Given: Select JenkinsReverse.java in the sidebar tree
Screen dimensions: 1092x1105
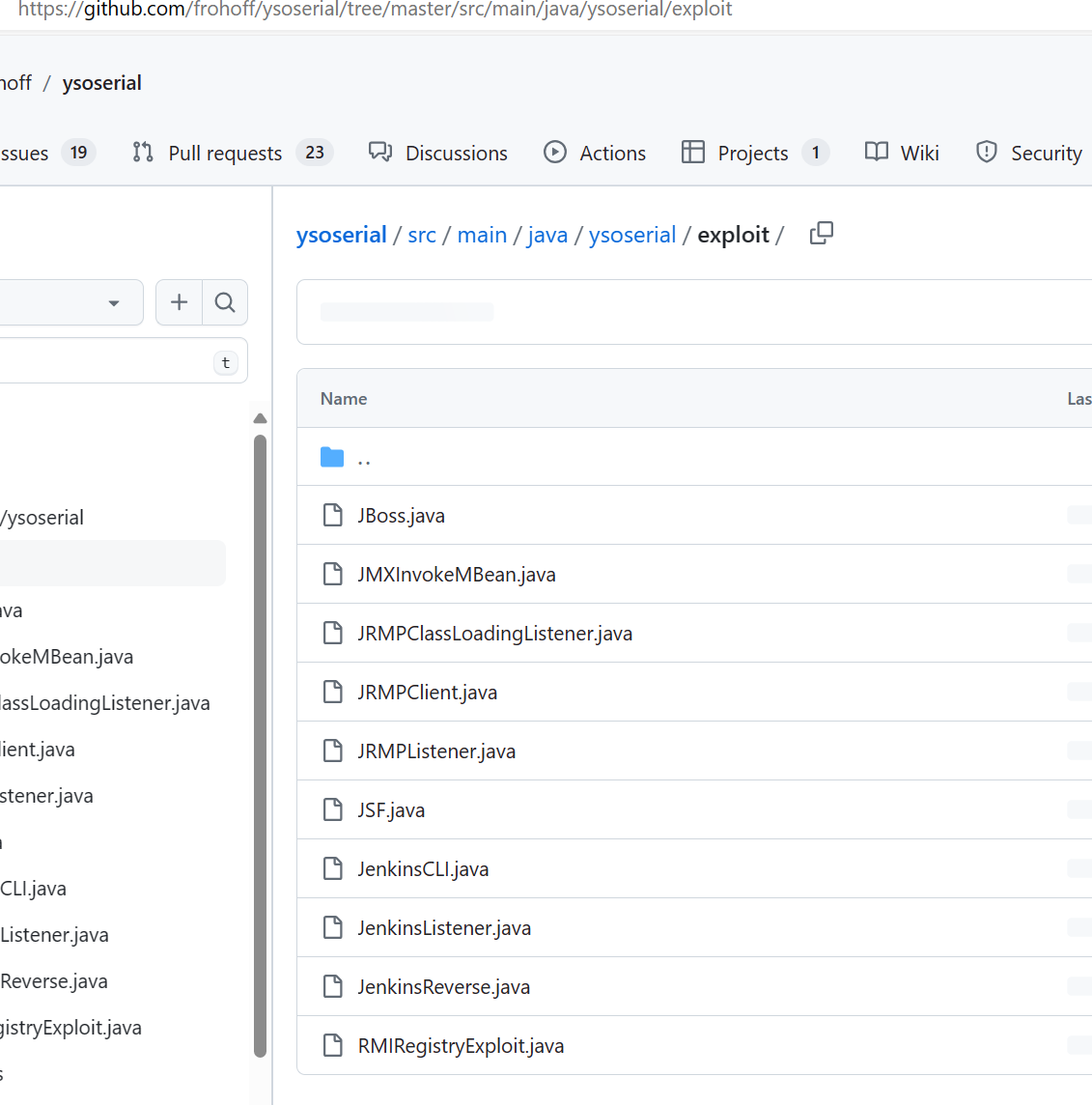Looking at the screenshot, I should click(x=54, y=981).
